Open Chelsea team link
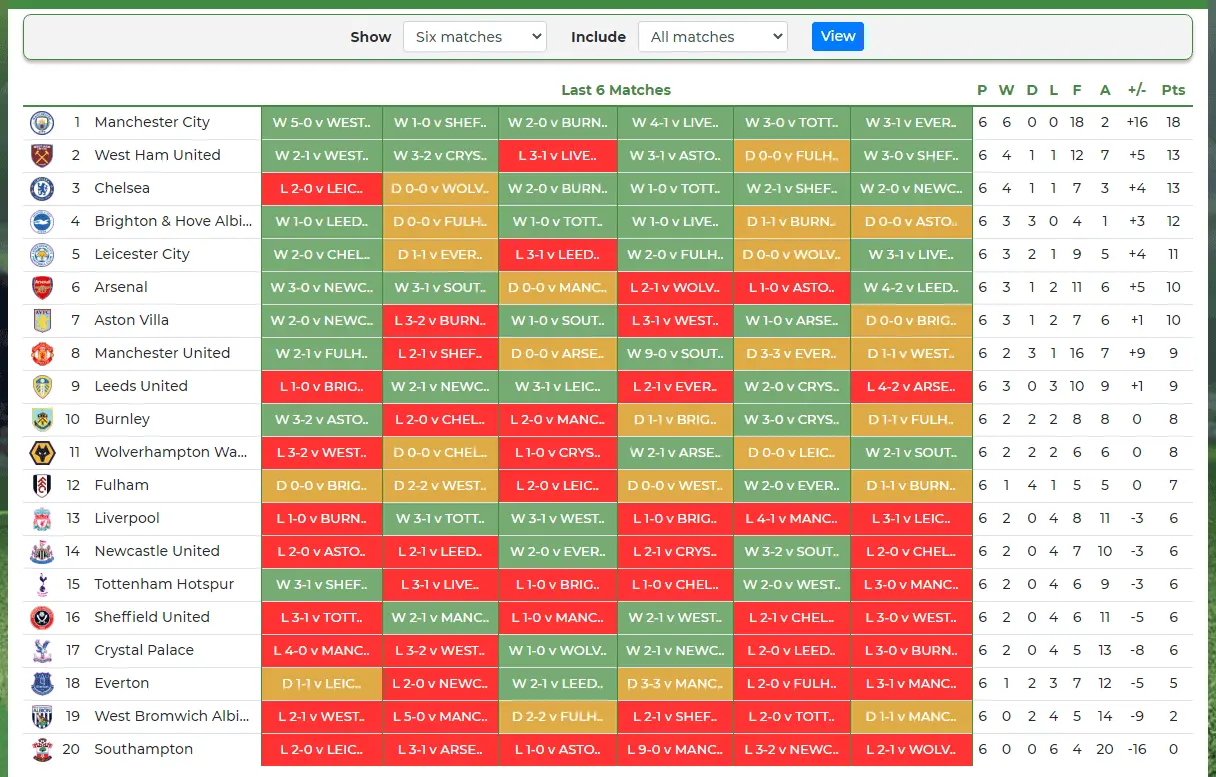The width and height of the screenshot is (1216, 777). tap(122, 188)
